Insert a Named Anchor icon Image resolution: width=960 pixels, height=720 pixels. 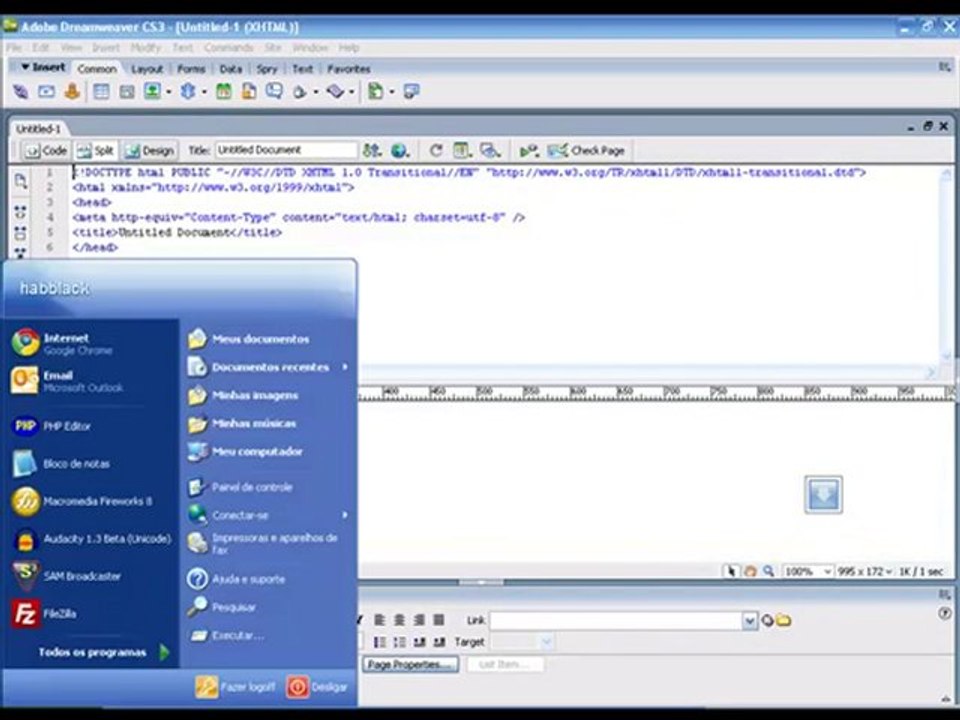point(72,92)
